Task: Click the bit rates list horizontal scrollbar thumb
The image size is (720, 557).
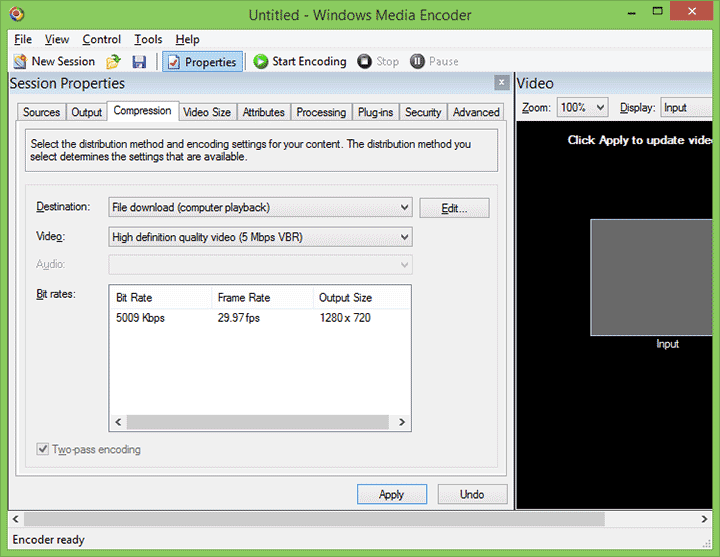Action: tap(258, 422)
